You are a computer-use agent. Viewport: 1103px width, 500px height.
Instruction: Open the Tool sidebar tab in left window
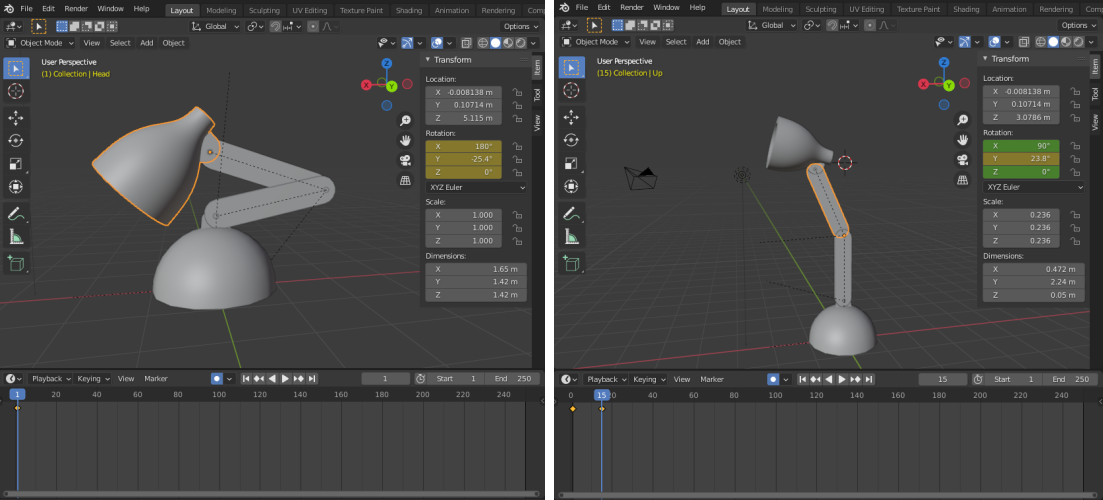(x=537, y=94)
